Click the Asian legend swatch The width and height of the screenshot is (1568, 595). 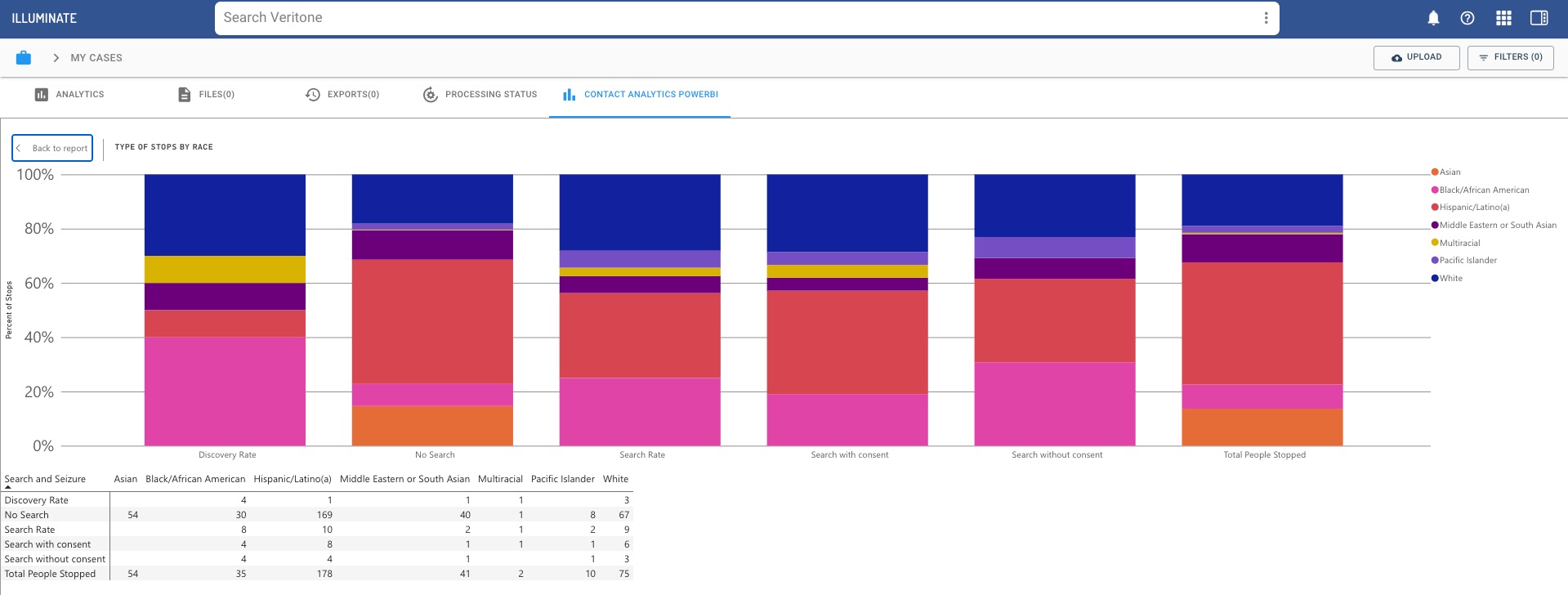1435,172
